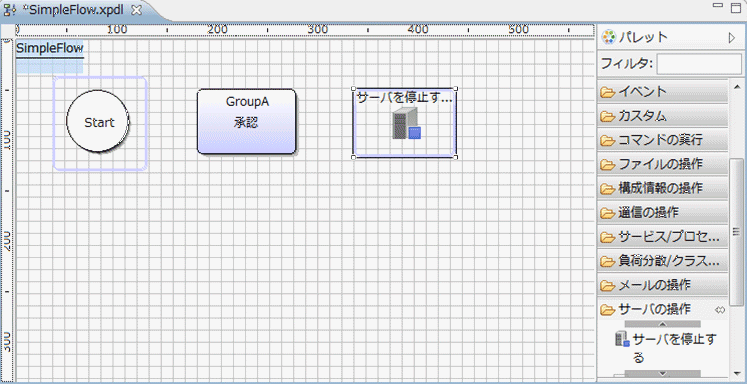Viewport: 747px width, 384px height.
Task: Click the folder icon beside ファイルの操作
Action: coord(607,165)
